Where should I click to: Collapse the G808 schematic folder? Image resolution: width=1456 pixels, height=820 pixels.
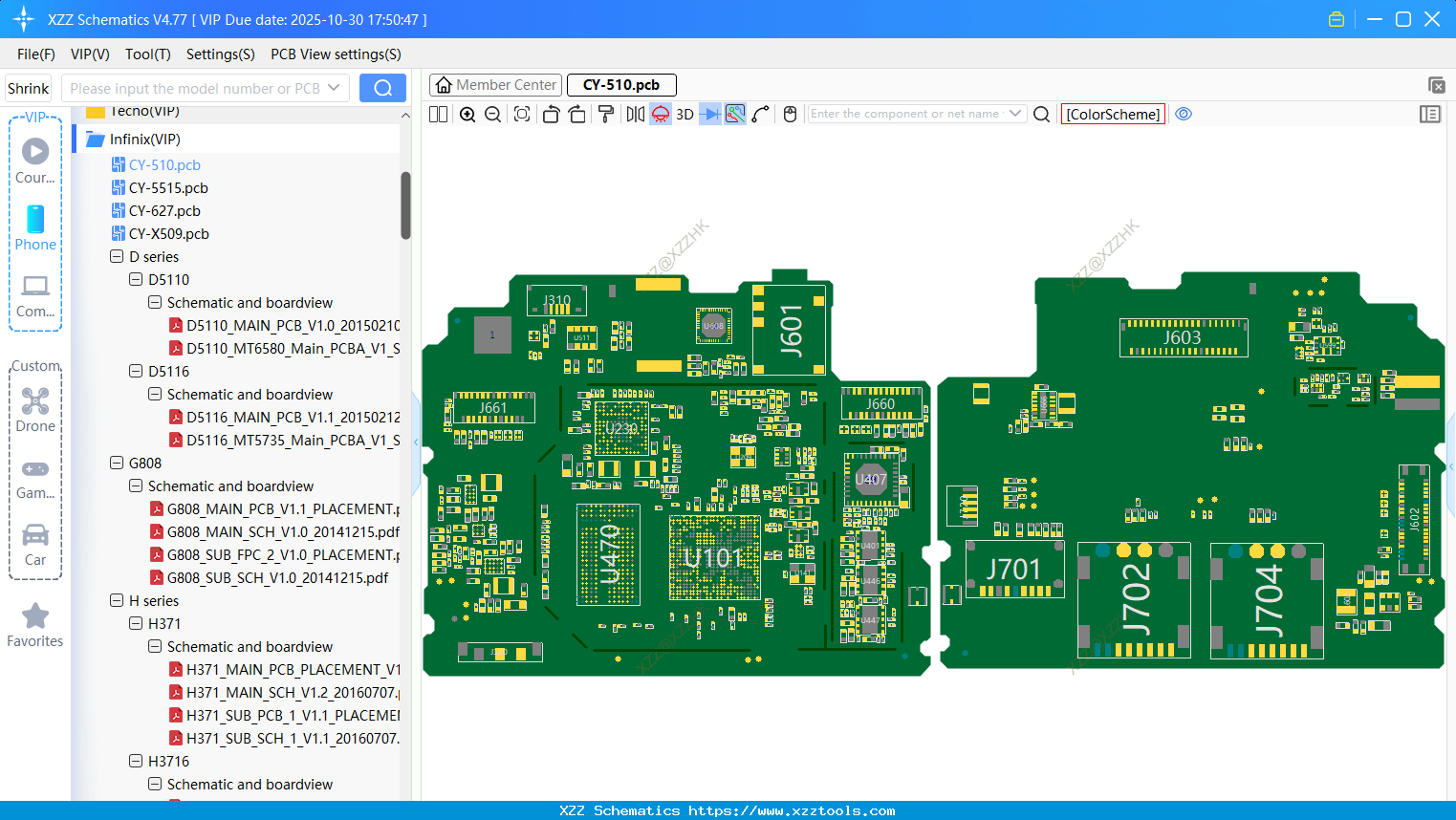135,486
